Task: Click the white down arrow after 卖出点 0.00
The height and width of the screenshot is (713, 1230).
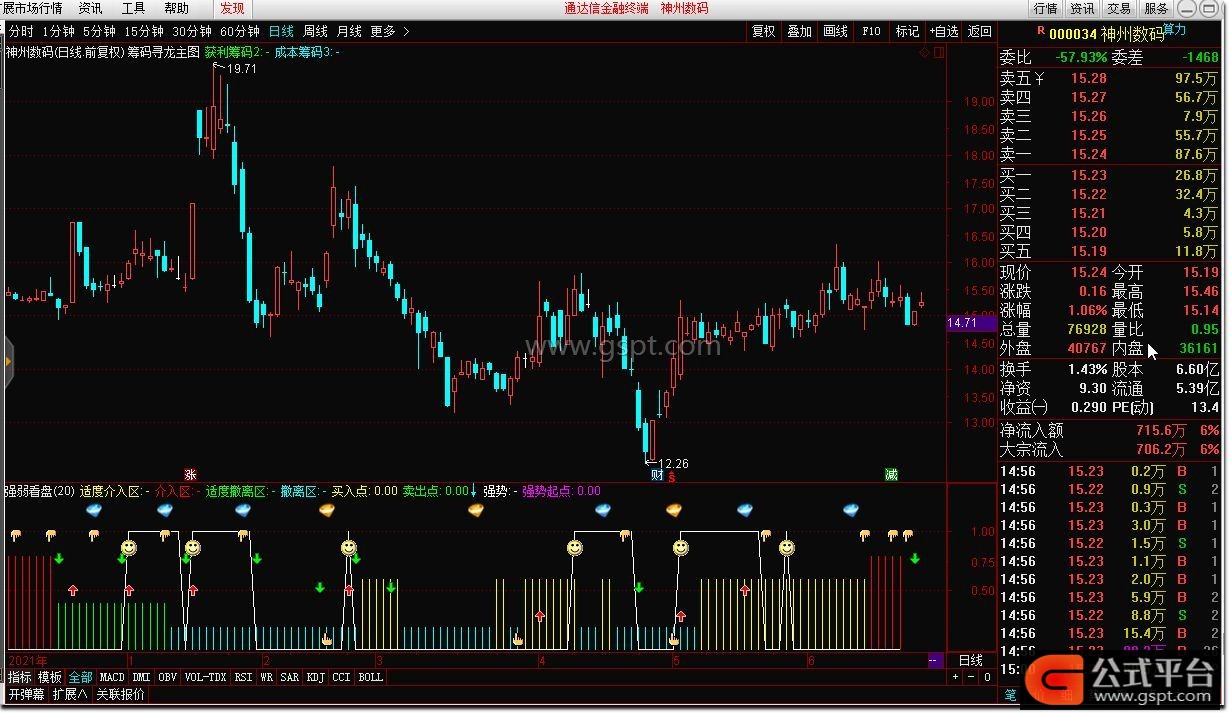Action: coord(474,490)
